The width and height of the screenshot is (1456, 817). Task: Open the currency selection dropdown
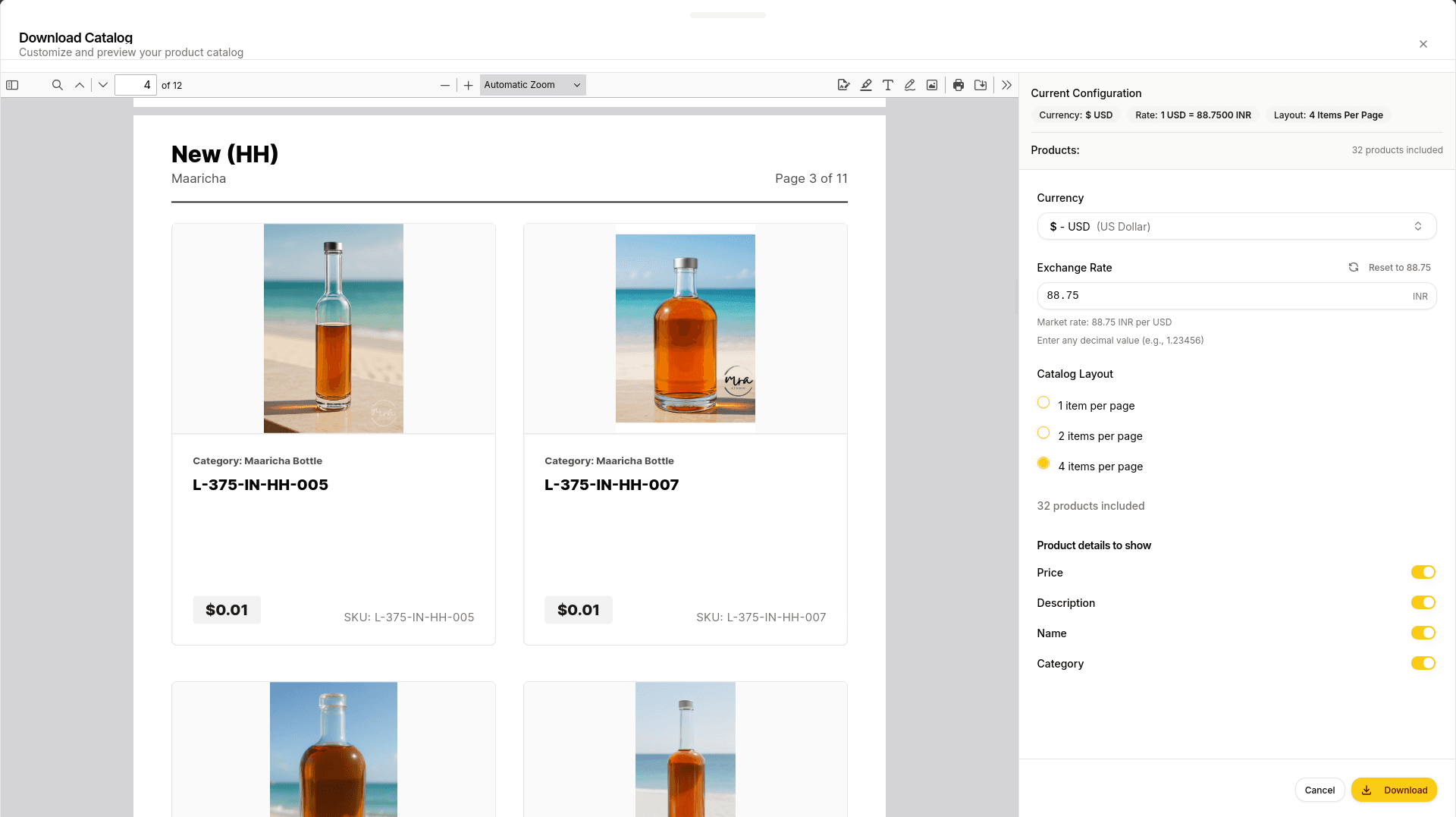[1236, 226]
